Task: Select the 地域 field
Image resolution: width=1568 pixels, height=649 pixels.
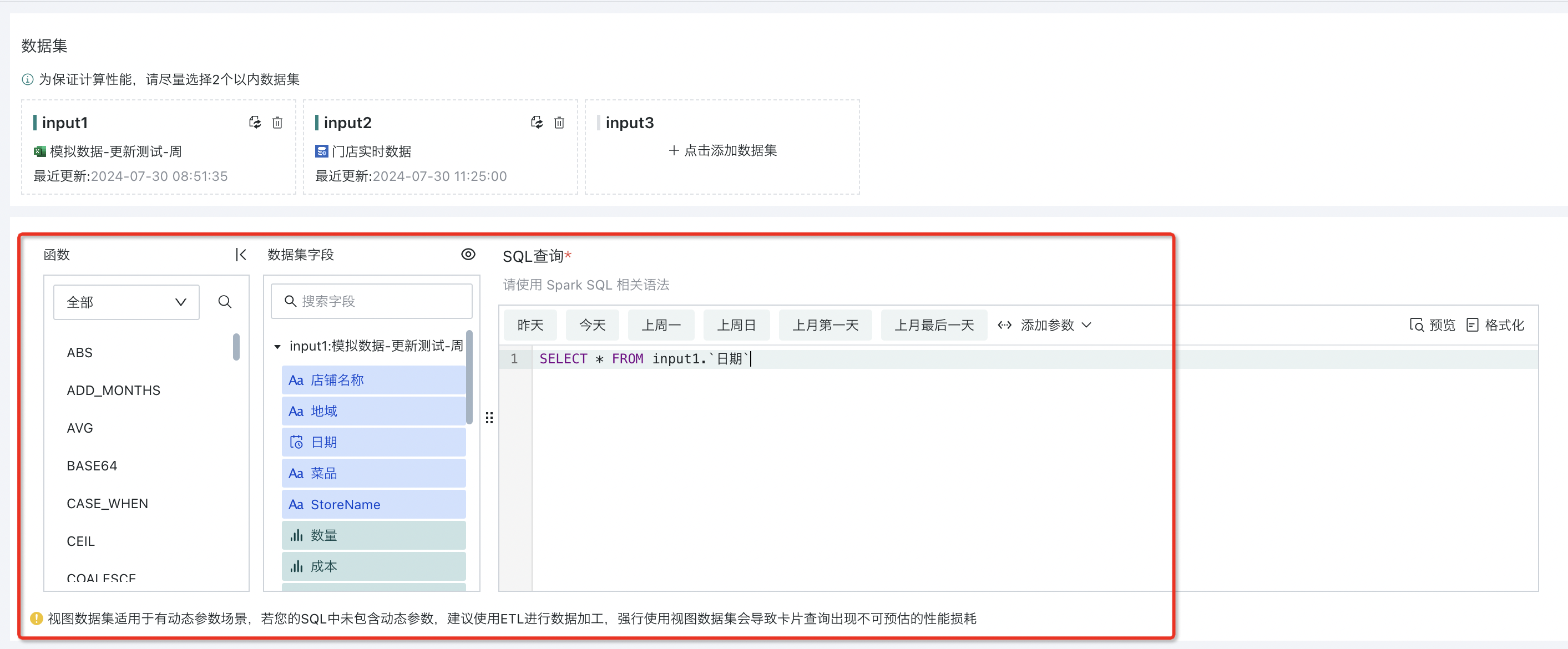Action: [x=374, y=411]
